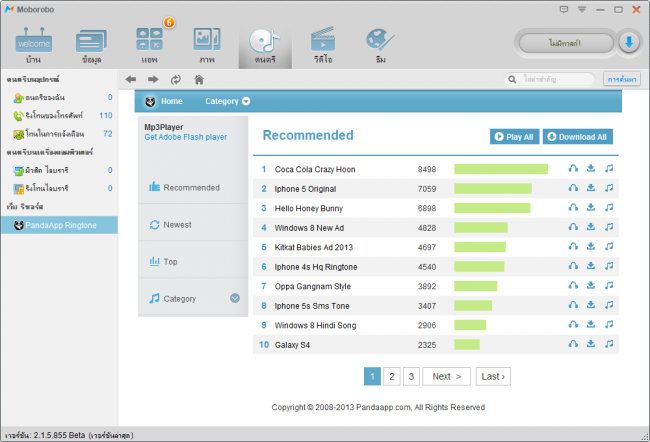The width and height of the screenshot is (650, 442).
Task: Click the Play All button
Action: [x=514, y=137]
